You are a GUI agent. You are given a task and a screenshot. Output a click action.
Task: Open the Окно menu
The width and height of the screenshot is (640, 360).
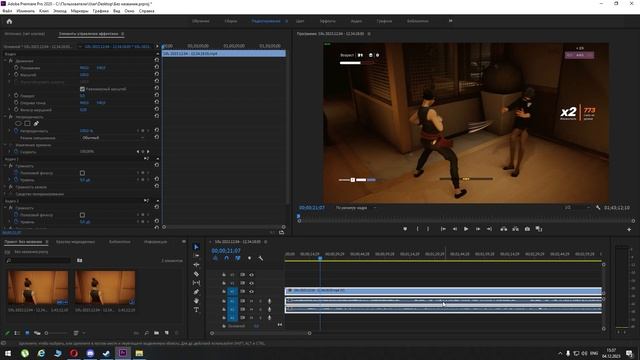click(x=129, y=11)
